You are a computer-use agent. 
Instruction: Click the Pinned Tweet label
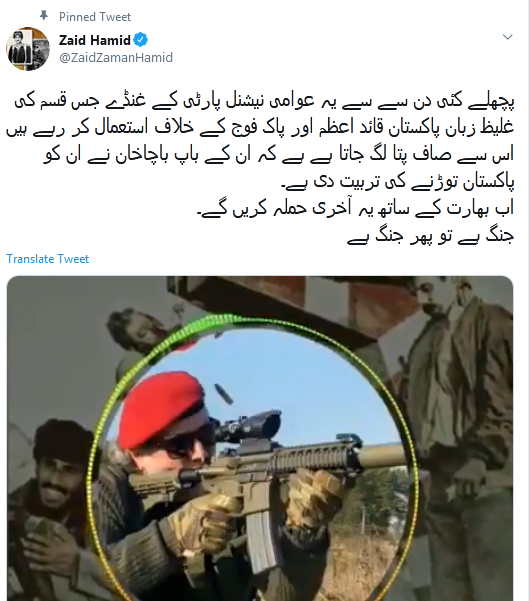[x=95, y=17]
